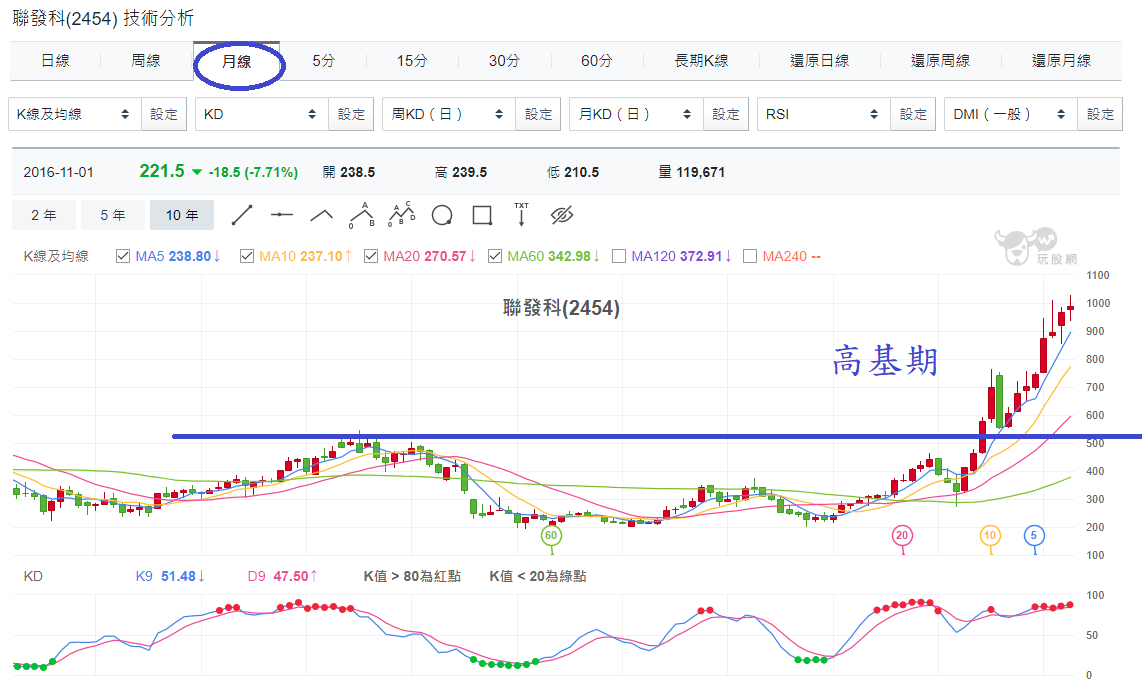Viewport: 1142px width, 681px height.
Task: Click the closing price 221.5
Action: [x=162, y=171]
